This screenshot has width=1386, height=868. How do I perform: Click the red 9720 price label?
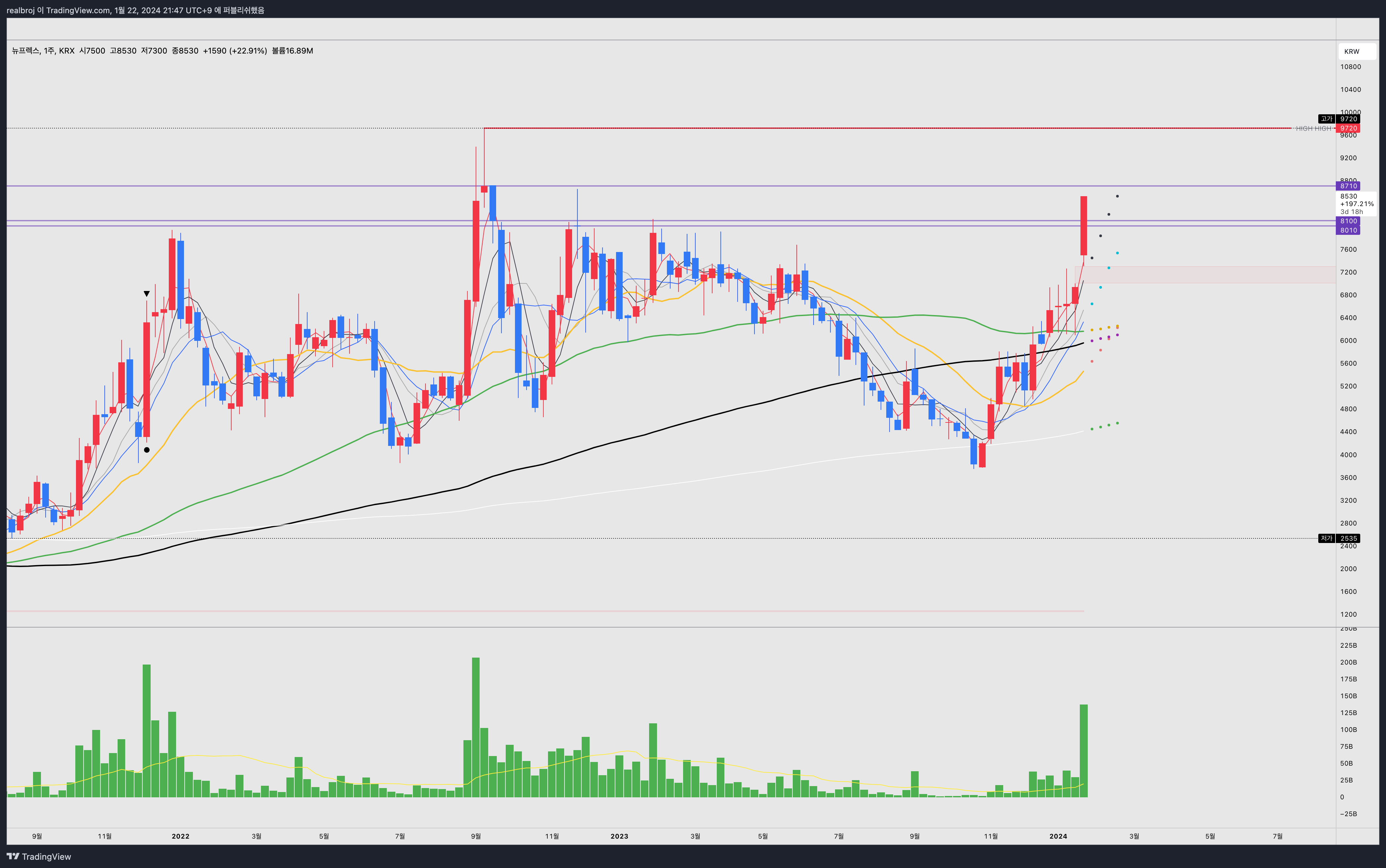(1348, 128)
